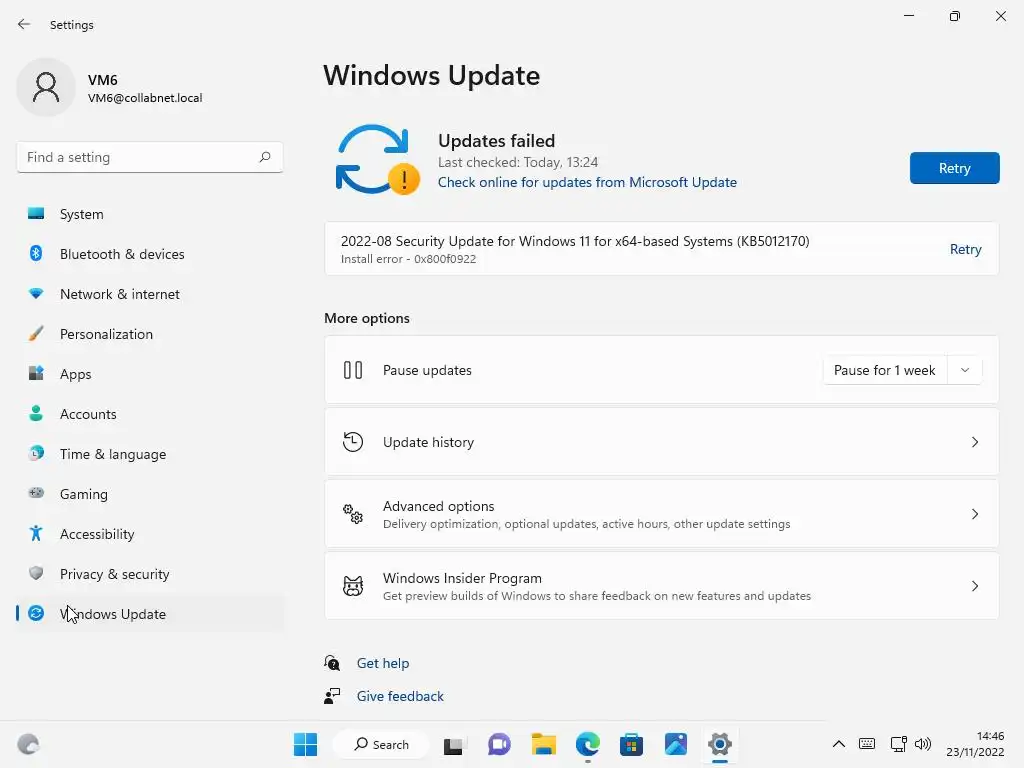This screenshot has width=1024, height=768.
Task: Open Accounts settings
Action: coord(150,414)
